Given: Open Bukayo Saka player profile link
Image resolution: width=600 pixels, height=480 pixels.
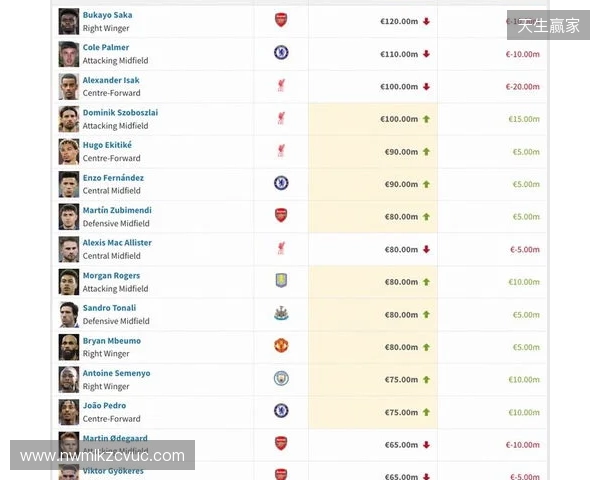Looking at the screenshot, I should tap(107, 15).
